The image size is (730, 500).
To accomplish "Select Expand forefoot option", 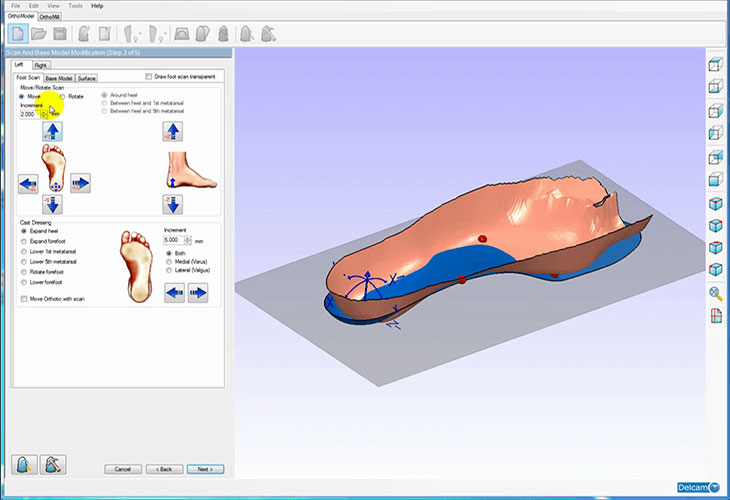I will (24, 241).
